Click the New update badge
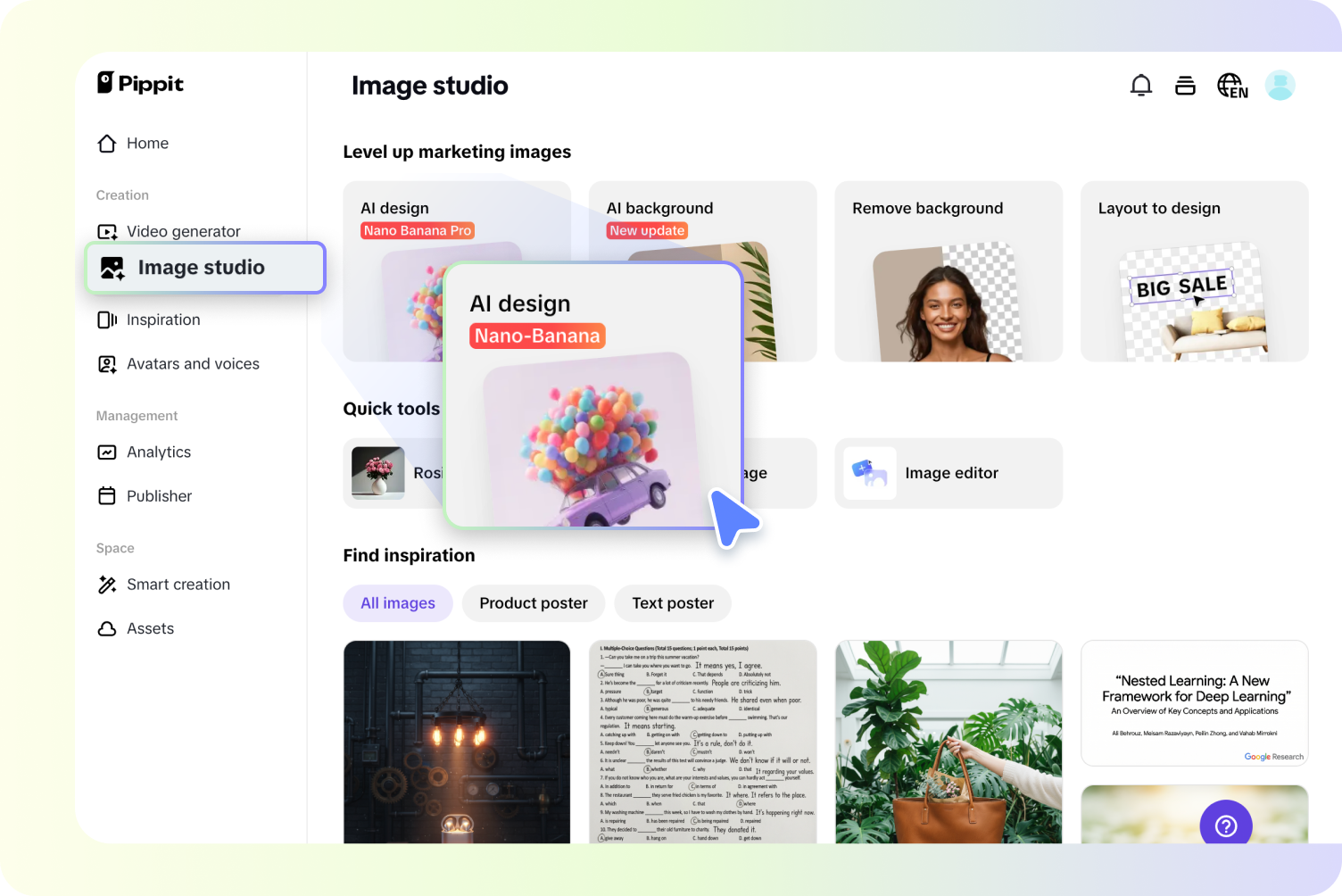This screenshot has height=896, width=1342. pos(648,231)
